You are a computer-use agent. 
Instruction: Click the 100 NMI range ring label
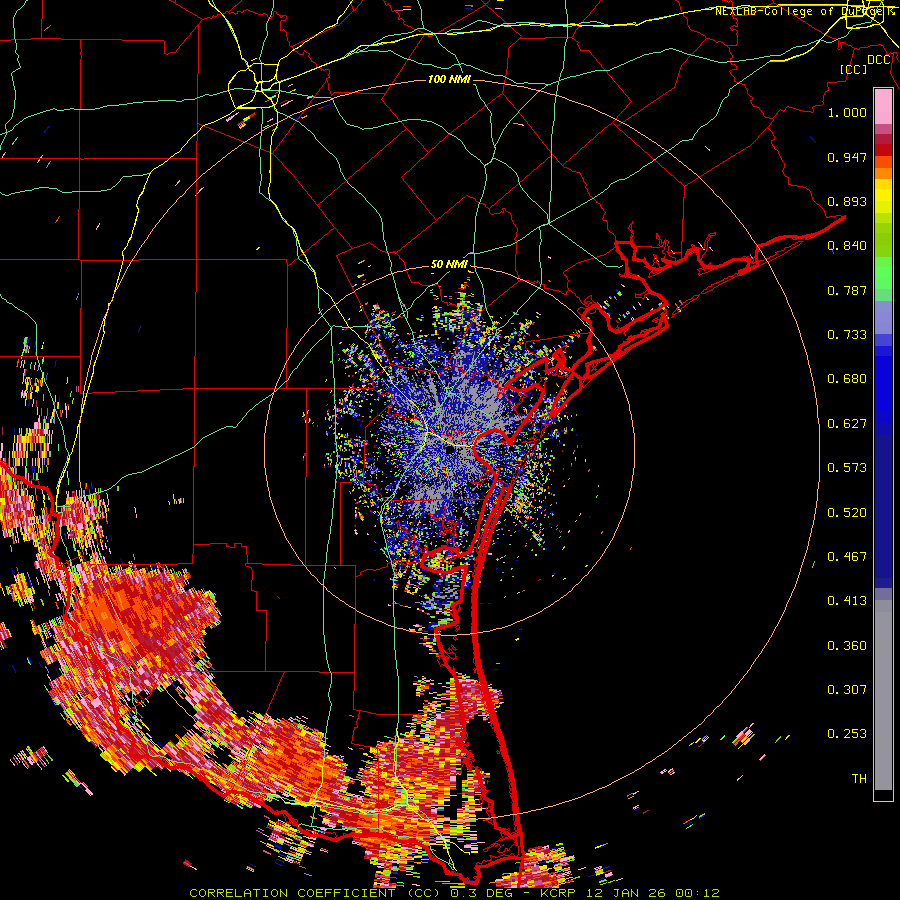449,79
